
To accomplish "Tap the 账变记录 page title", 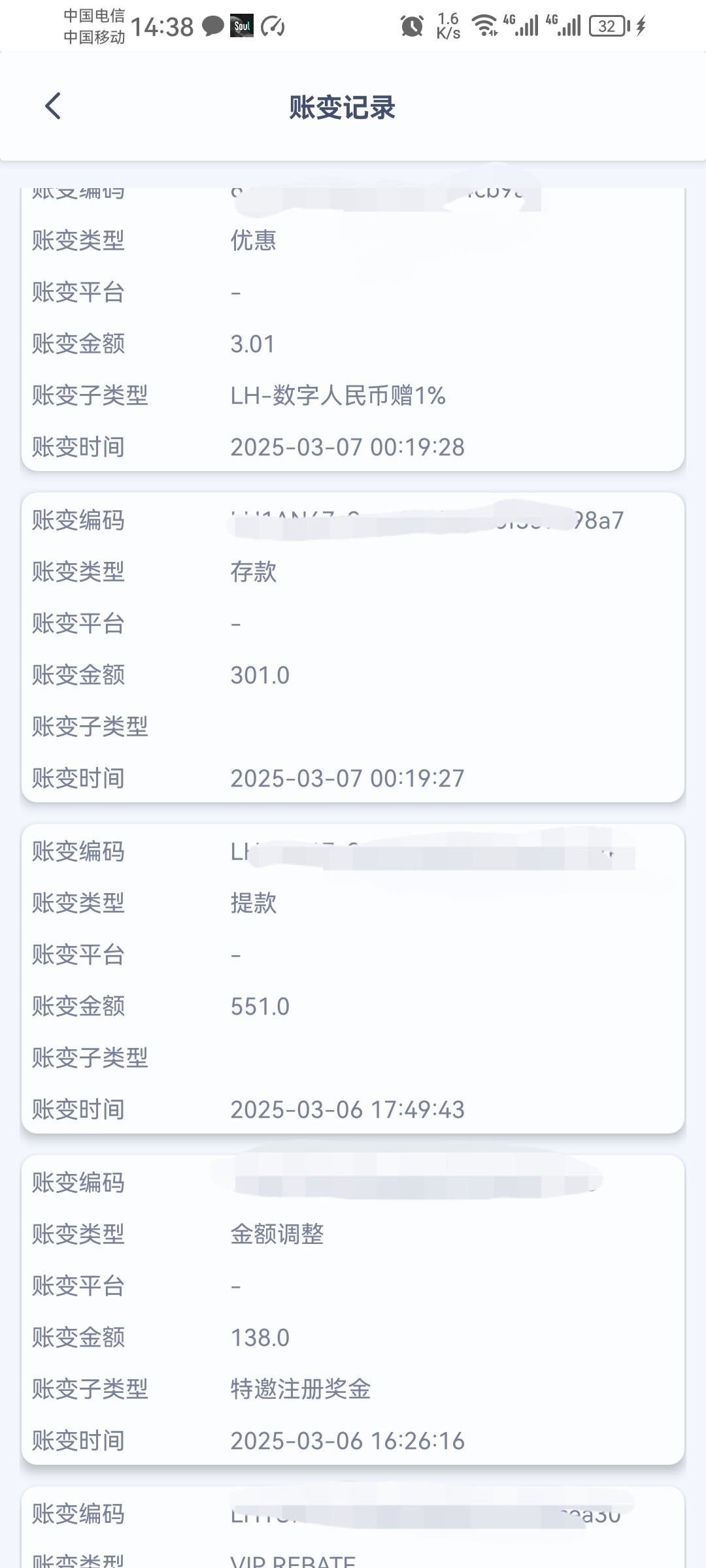I will [342, 107].
